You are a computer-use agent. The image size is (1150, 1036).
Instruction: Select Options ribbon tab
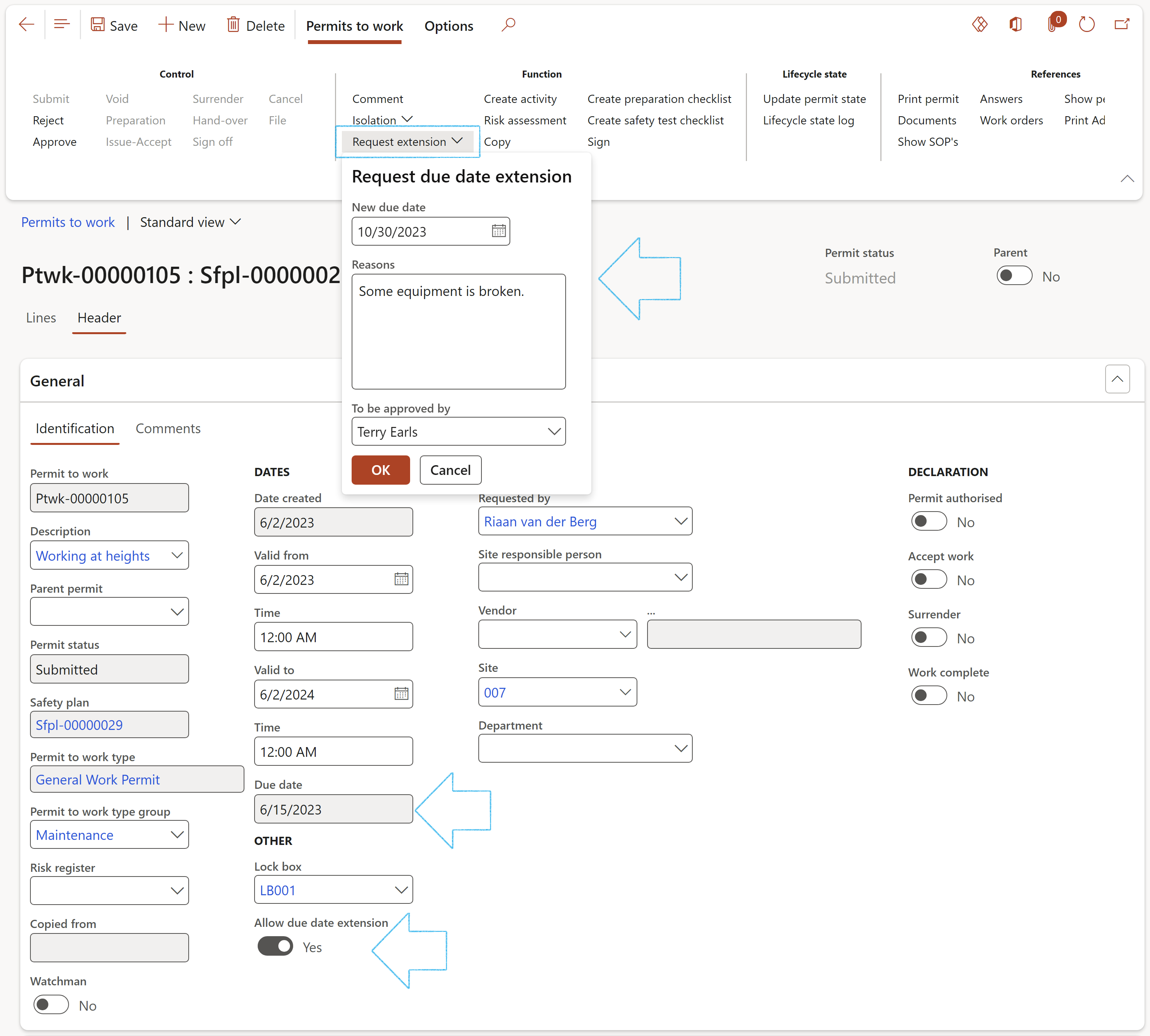(x=448, y=26)
